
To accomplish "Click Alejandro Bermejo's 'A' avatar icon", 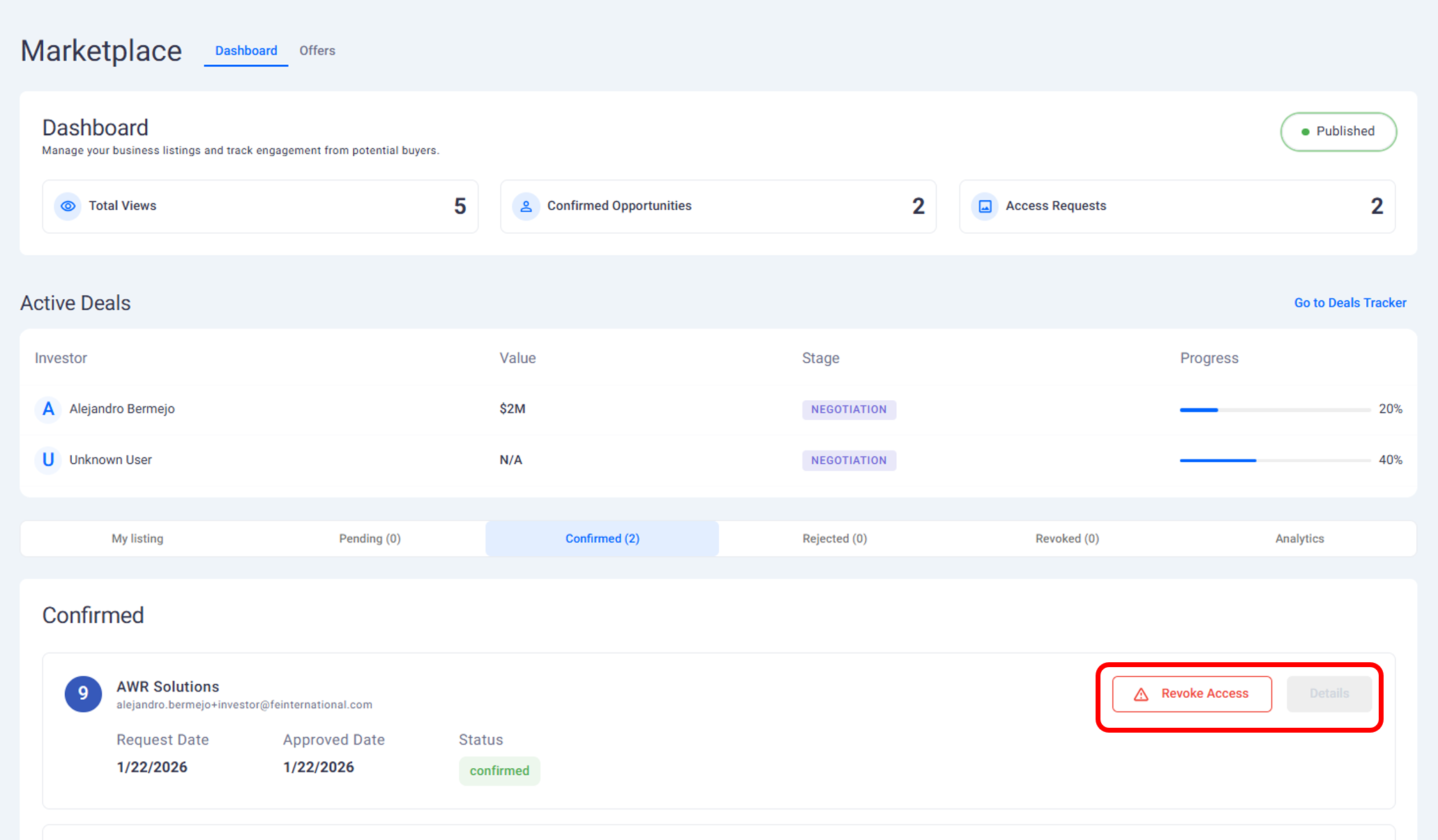I will (x=48, y=409).
